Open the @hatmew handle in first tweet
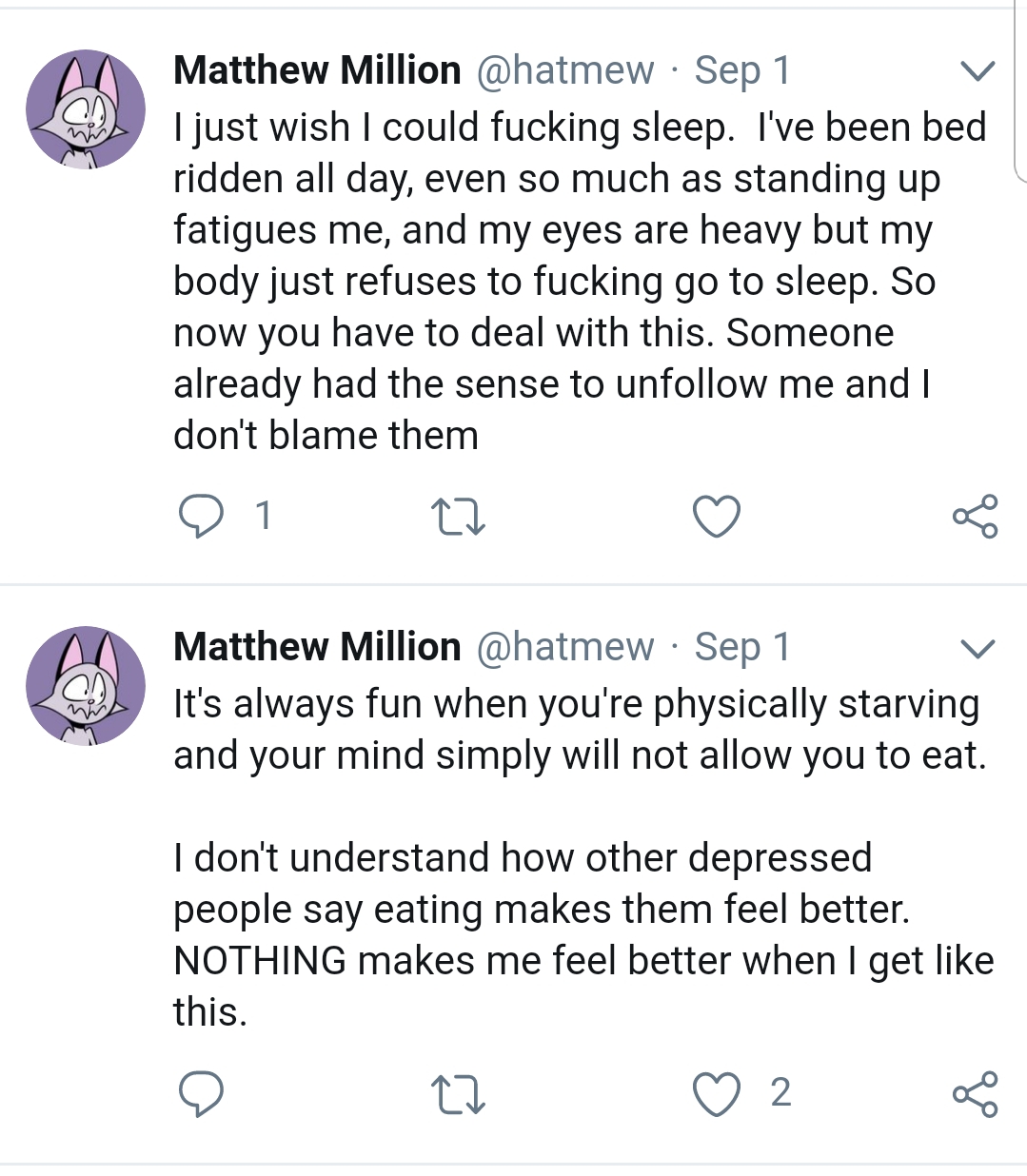Viewport: 1027px width, 1176px height. coord(564,70)
